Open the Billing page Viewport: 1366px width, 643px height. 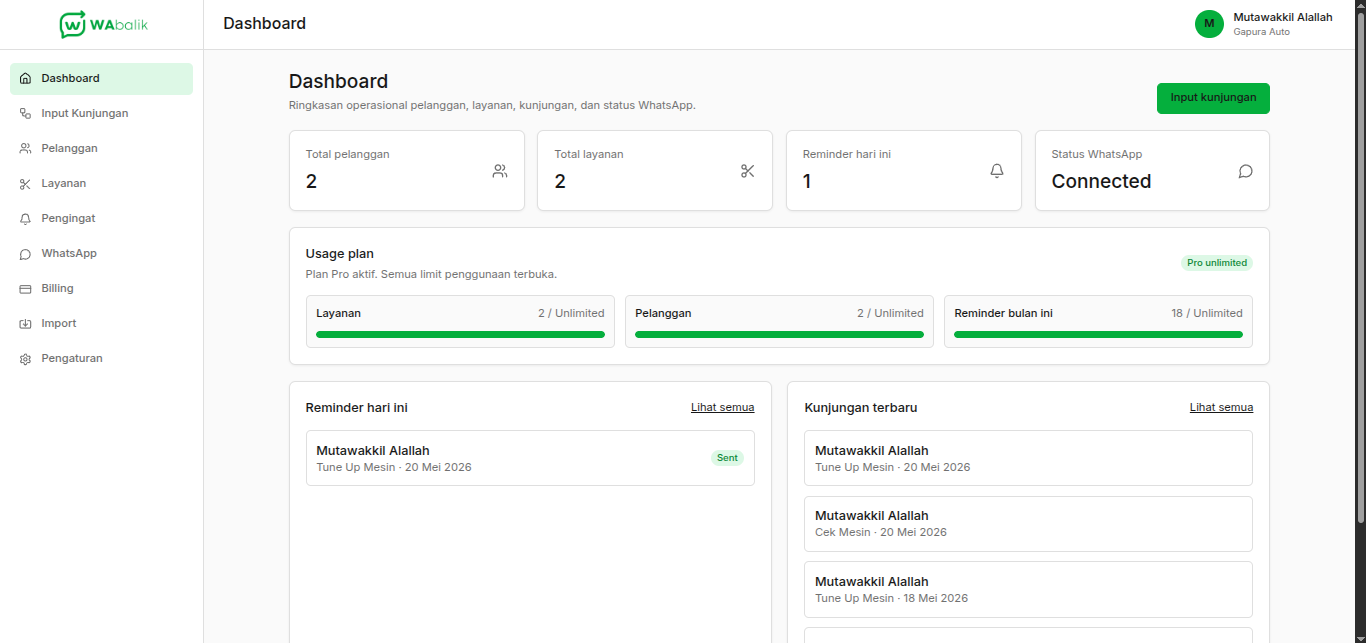coord(101,289)
